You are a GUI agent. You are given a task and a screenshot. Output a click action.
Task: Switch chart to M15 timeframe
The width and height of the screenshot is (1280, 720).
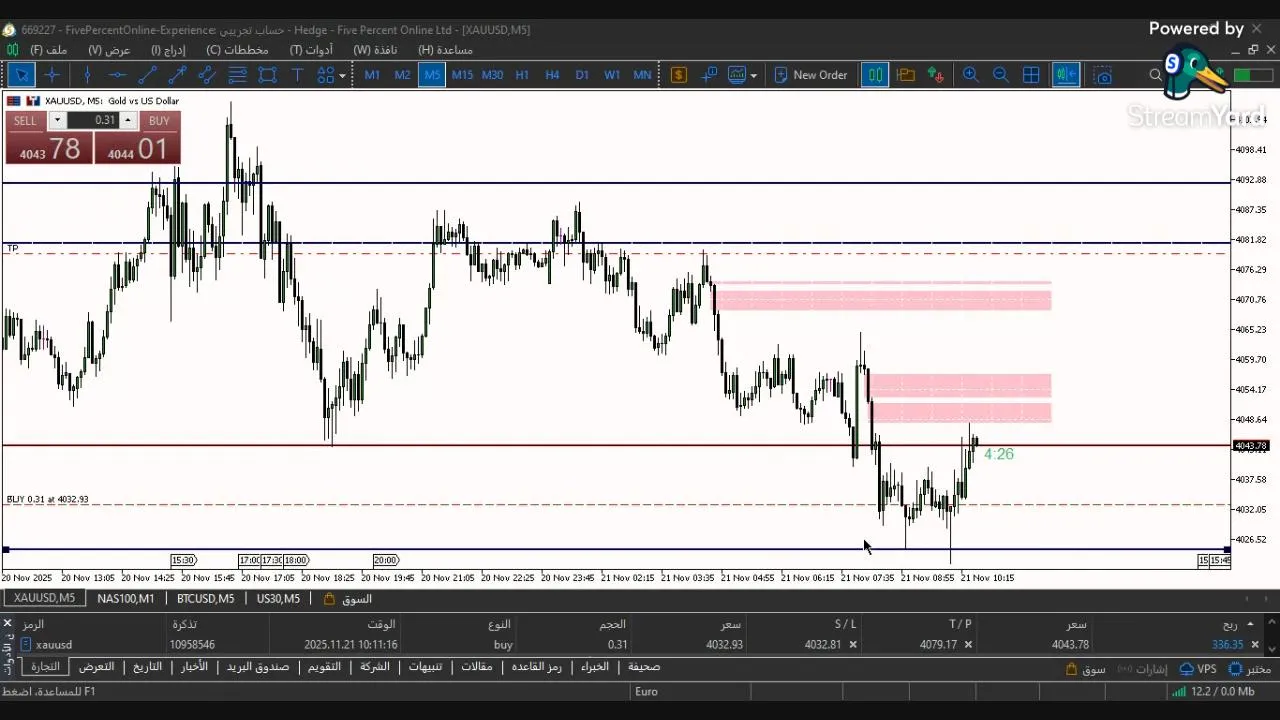click(x=462, y=75)
